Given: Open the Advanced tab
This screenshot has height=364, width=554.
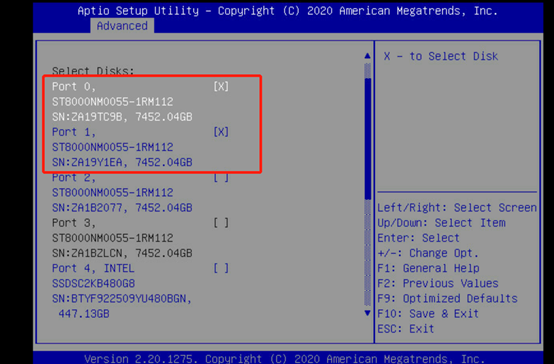Looking at the screenshot, I should pos(122,26).
